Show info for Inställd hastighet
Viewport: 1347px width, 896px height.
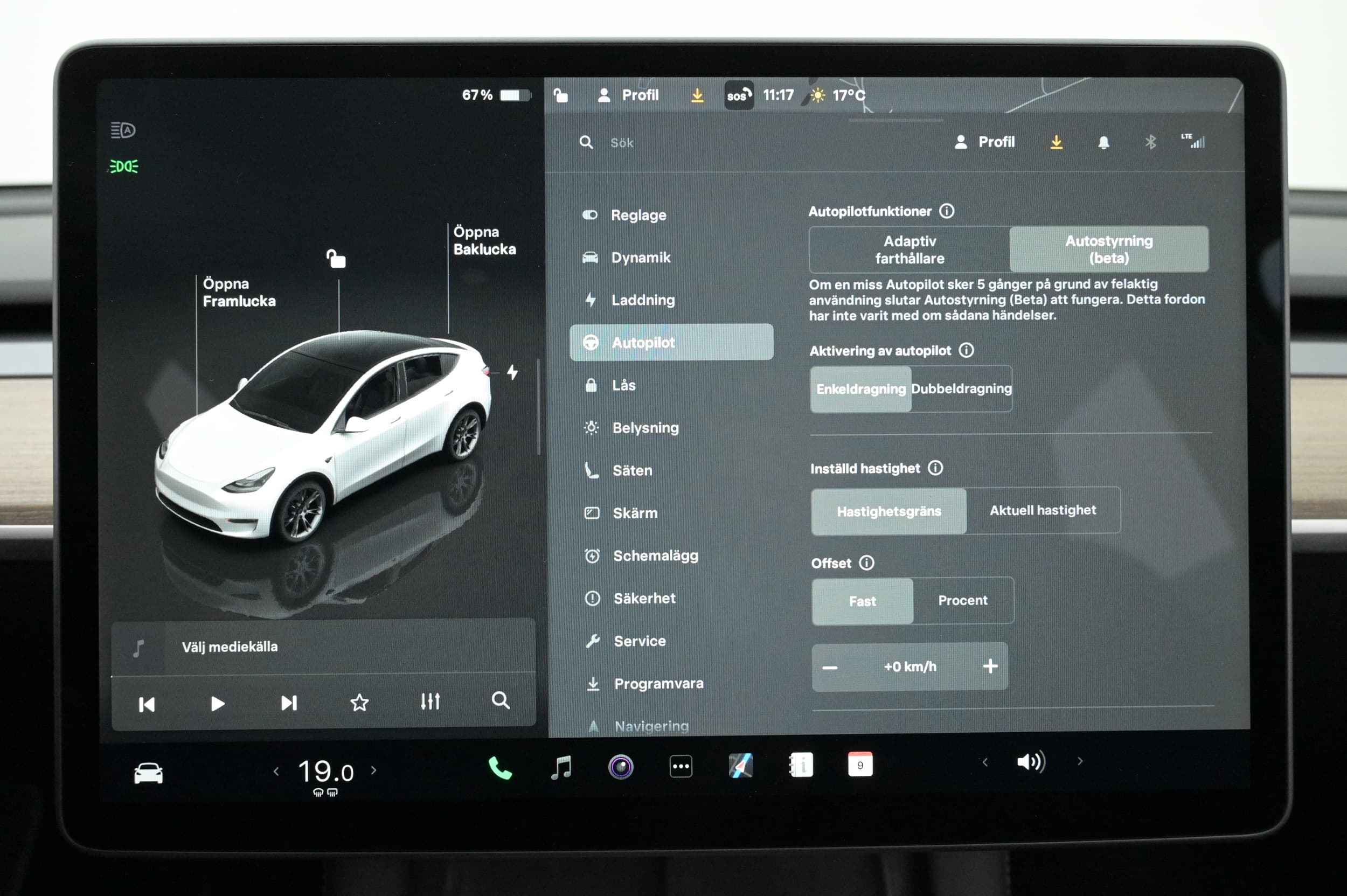(935, 468)
